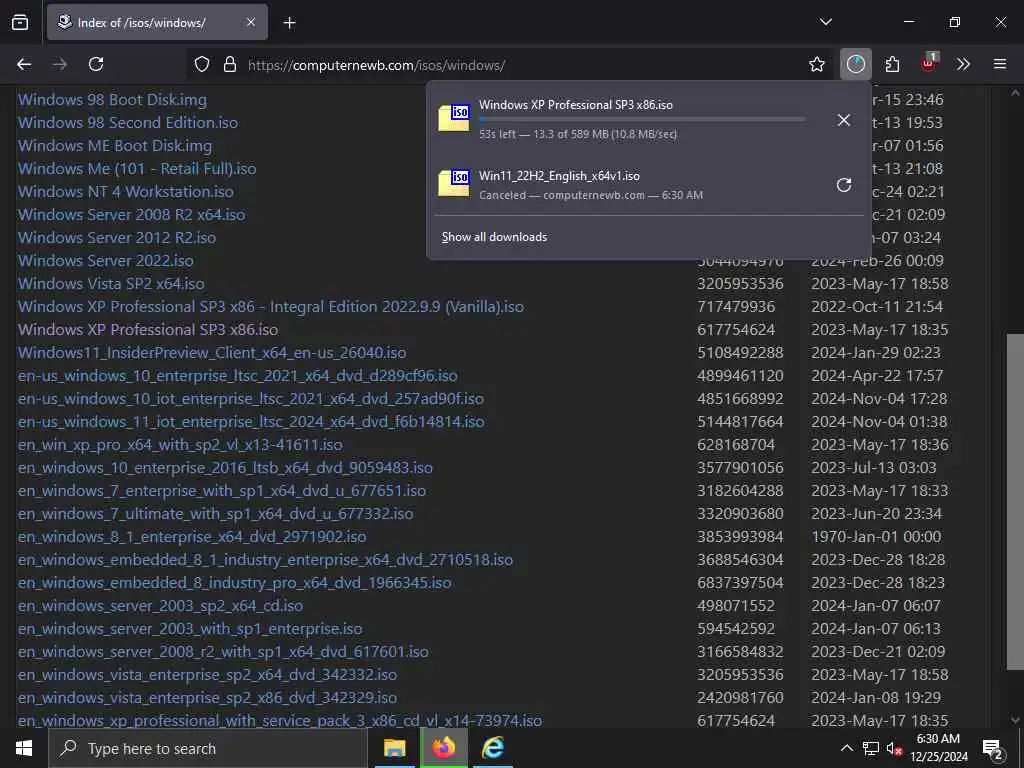The image size is (1024, 768).
Task: Download Windows11_InsiderPreview_Client_x64_en-us_26040.iso
Action: [212, 353]
